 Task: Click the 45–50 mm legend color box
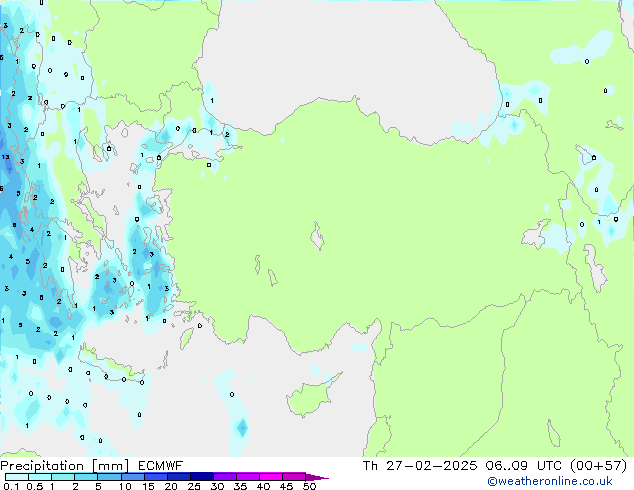[294, 477]
